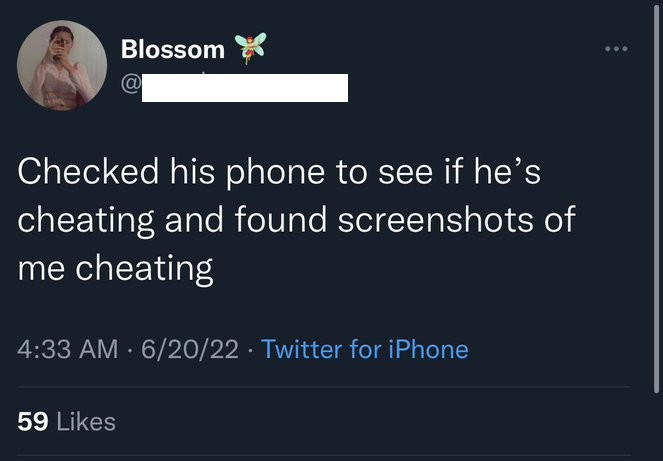
Task: Open the Blossom display name profile link
Action: coord(172,48)
